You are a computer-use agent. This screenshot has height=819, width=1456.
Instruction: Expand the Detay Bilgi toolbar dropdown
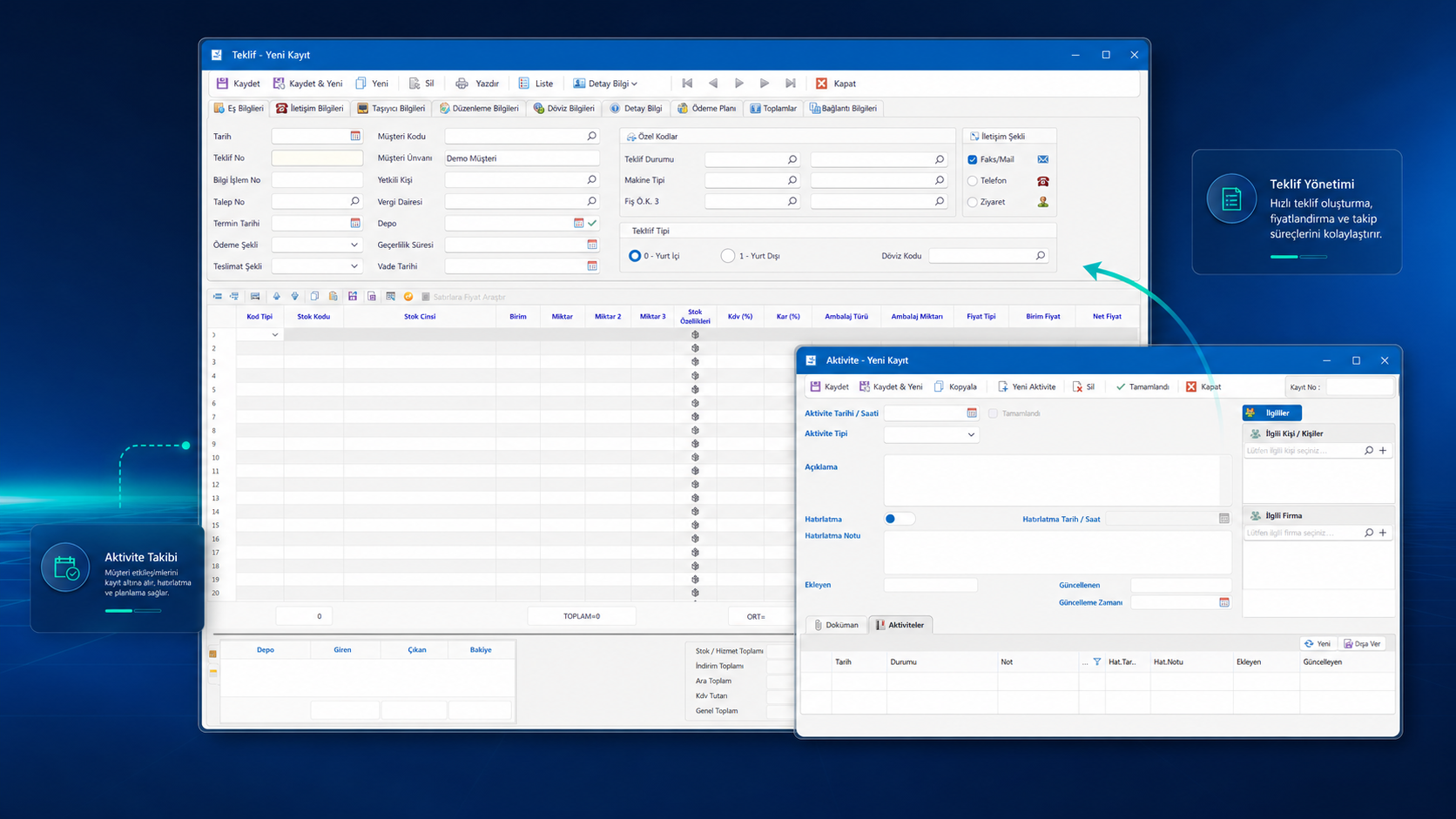point(605,84)
